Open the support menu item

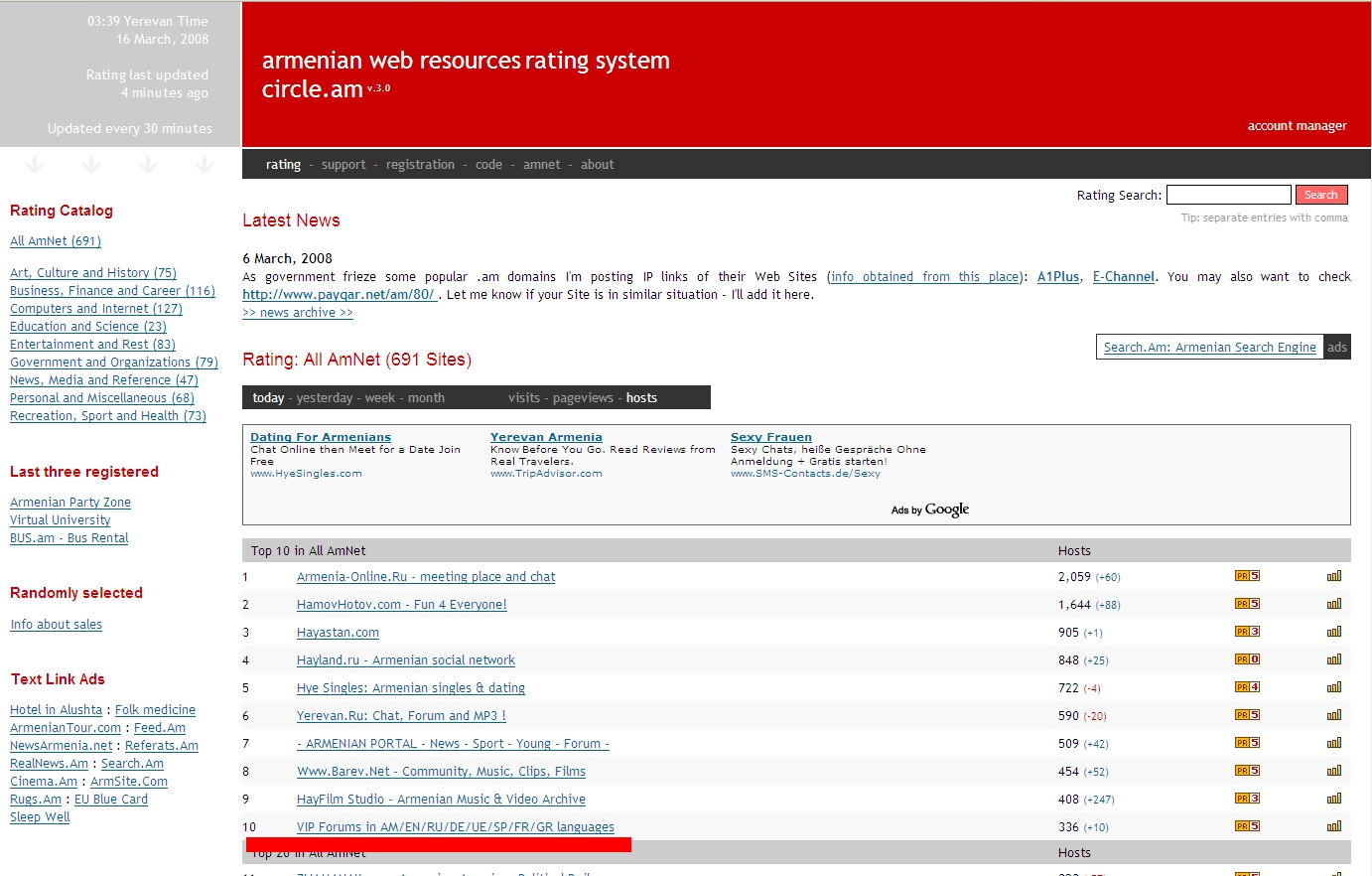click(343, 165)
